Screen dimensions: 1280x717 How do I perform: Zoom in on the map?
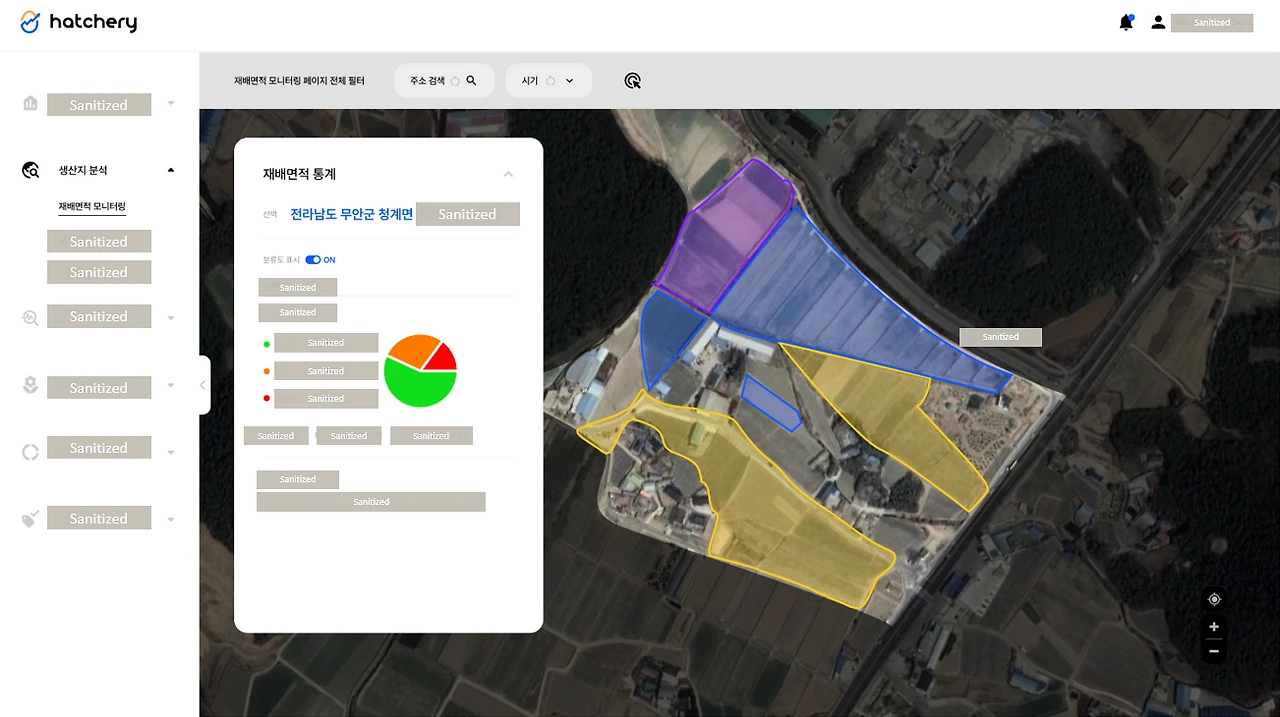pos(1214,627)
